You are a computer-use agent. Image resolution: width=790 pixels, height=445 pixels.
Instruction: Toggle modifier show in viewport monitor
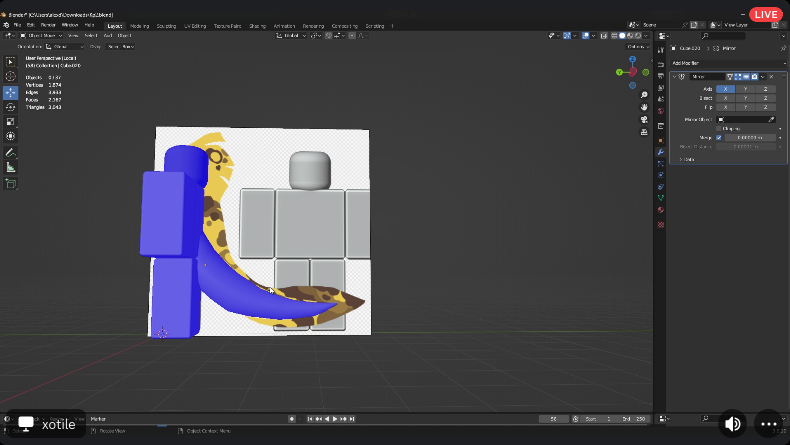coord(746,77)
